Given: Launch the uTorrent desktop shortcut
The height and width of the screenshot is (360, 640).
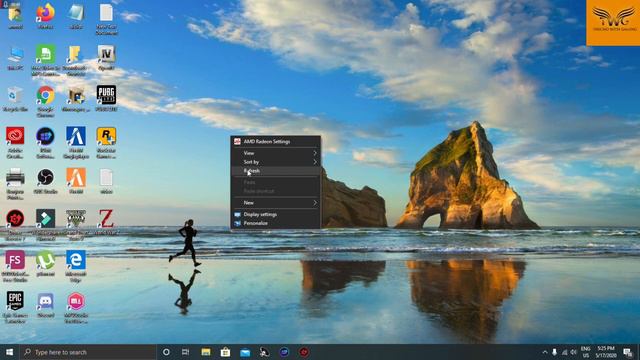Looking at the screenshot, I should (x=45, y=263).
